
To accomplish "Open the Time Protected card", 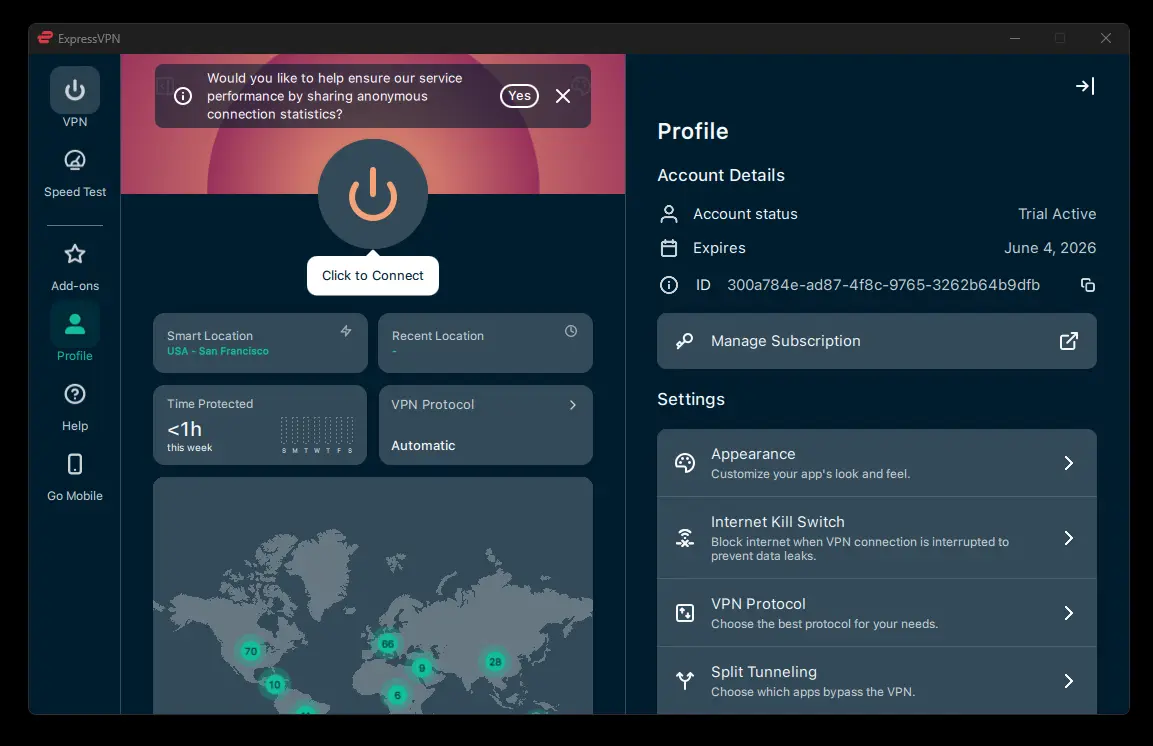I will 260,425.
